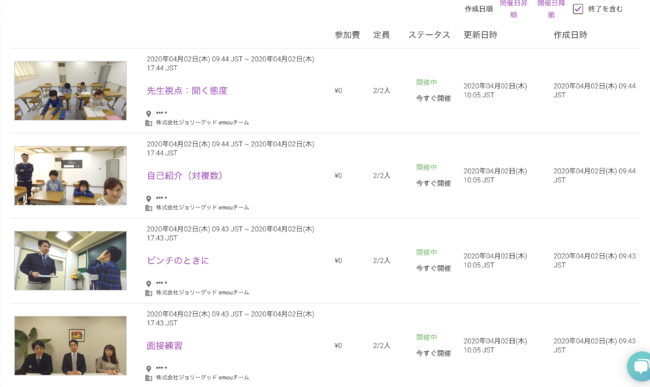The image size is (650, 387).
Task: Toggle the 終了を含む checkbox
Action: pos(578,9)
